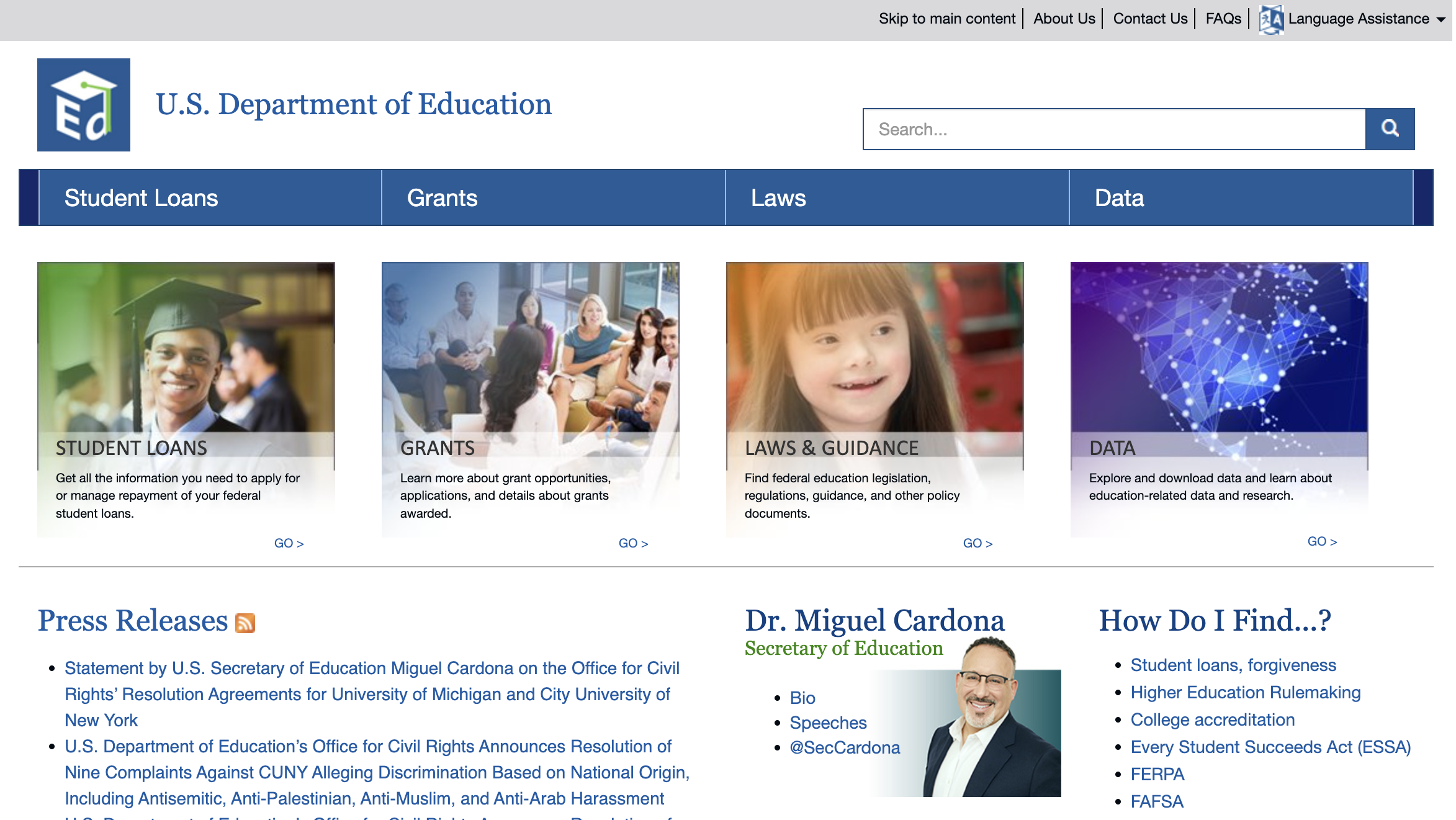Image resolution: width=1456 pixels, height=820 pixels.
Task: Select the Laws navigation menu item
Action: [778, 198]
